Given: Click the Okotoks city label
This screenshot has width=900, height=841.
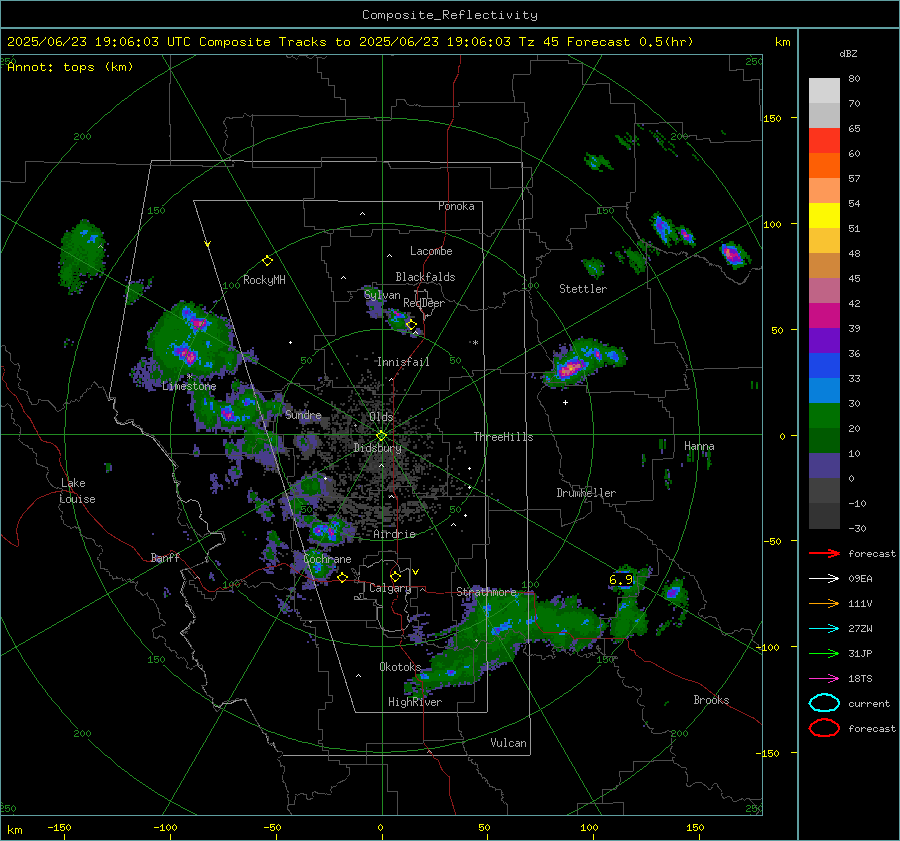Looking at the screenshot, I should click(x=400, y=667).
